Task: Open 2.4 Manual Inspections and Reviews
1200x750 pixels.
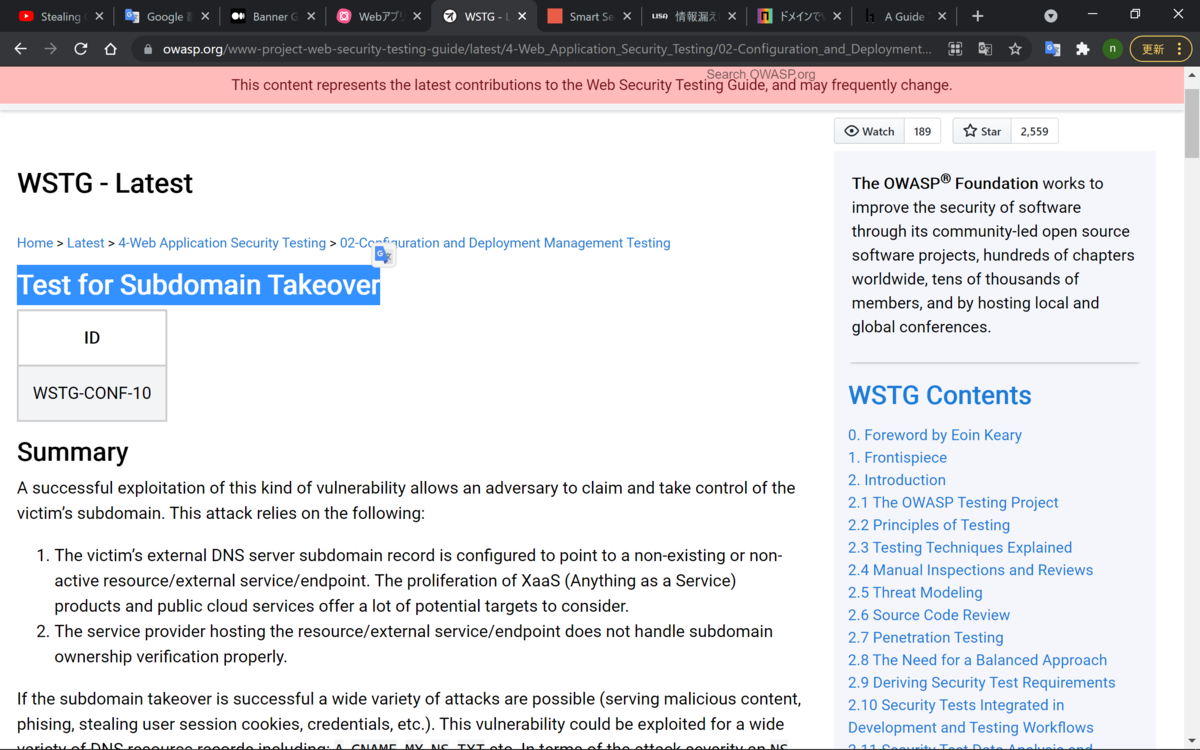Action: point(970,570)
